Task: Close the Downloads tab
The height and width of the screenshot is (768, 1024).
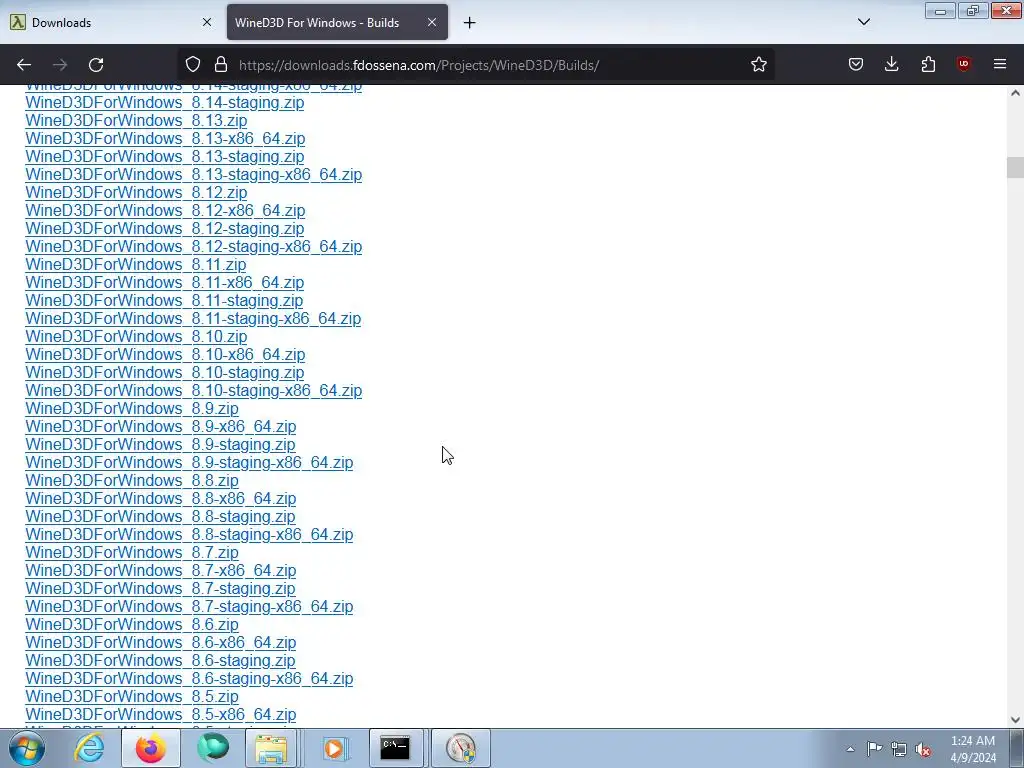Action: tap(207, 22)
